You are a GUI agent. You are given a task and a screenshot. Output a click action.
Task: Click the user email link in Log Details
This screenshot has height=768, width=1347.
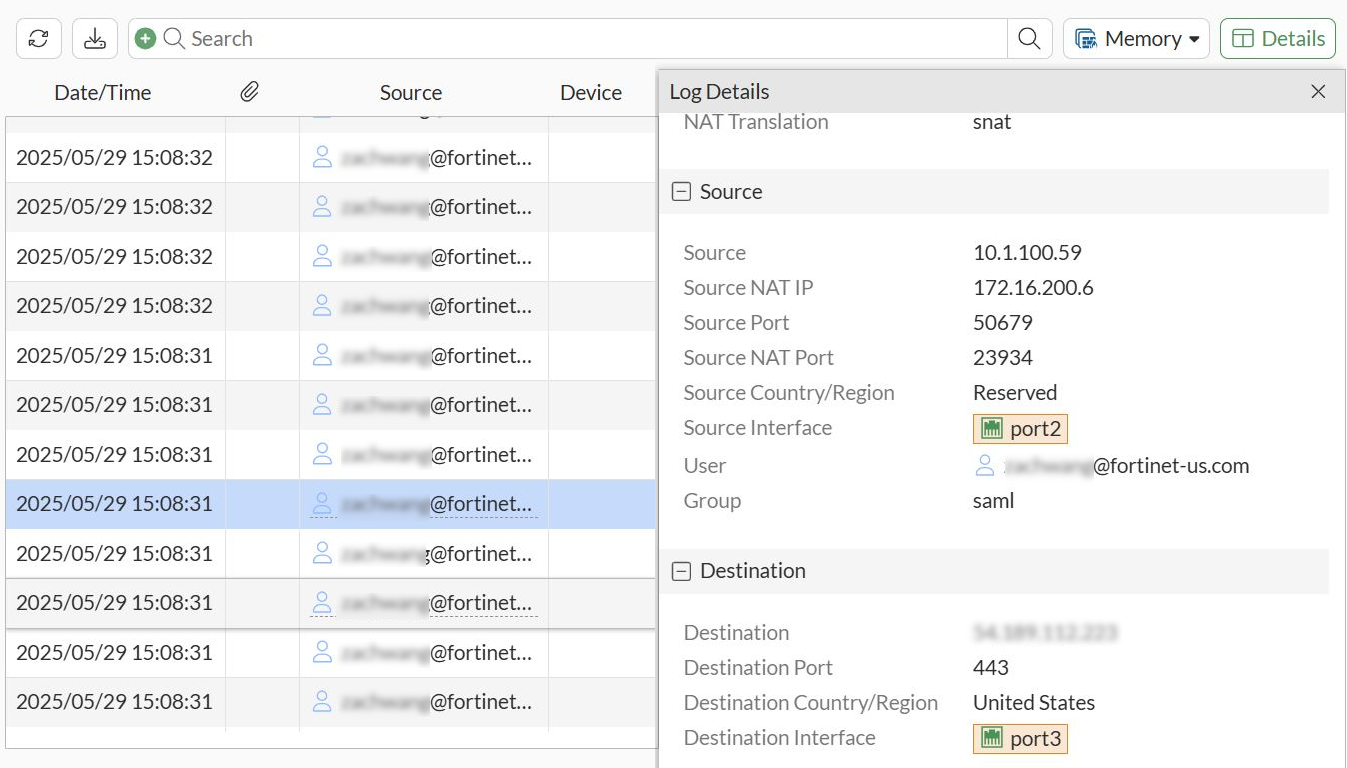pyautogui.click(x=1127, y=466)
